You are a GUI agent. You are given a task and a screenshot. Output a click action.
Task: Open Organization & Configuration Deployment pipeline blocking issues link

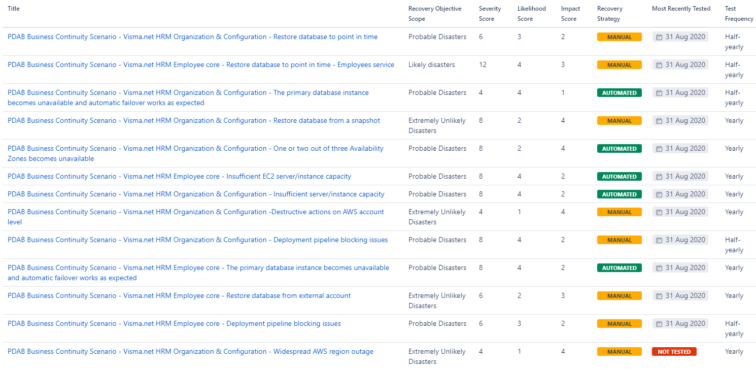198,240
